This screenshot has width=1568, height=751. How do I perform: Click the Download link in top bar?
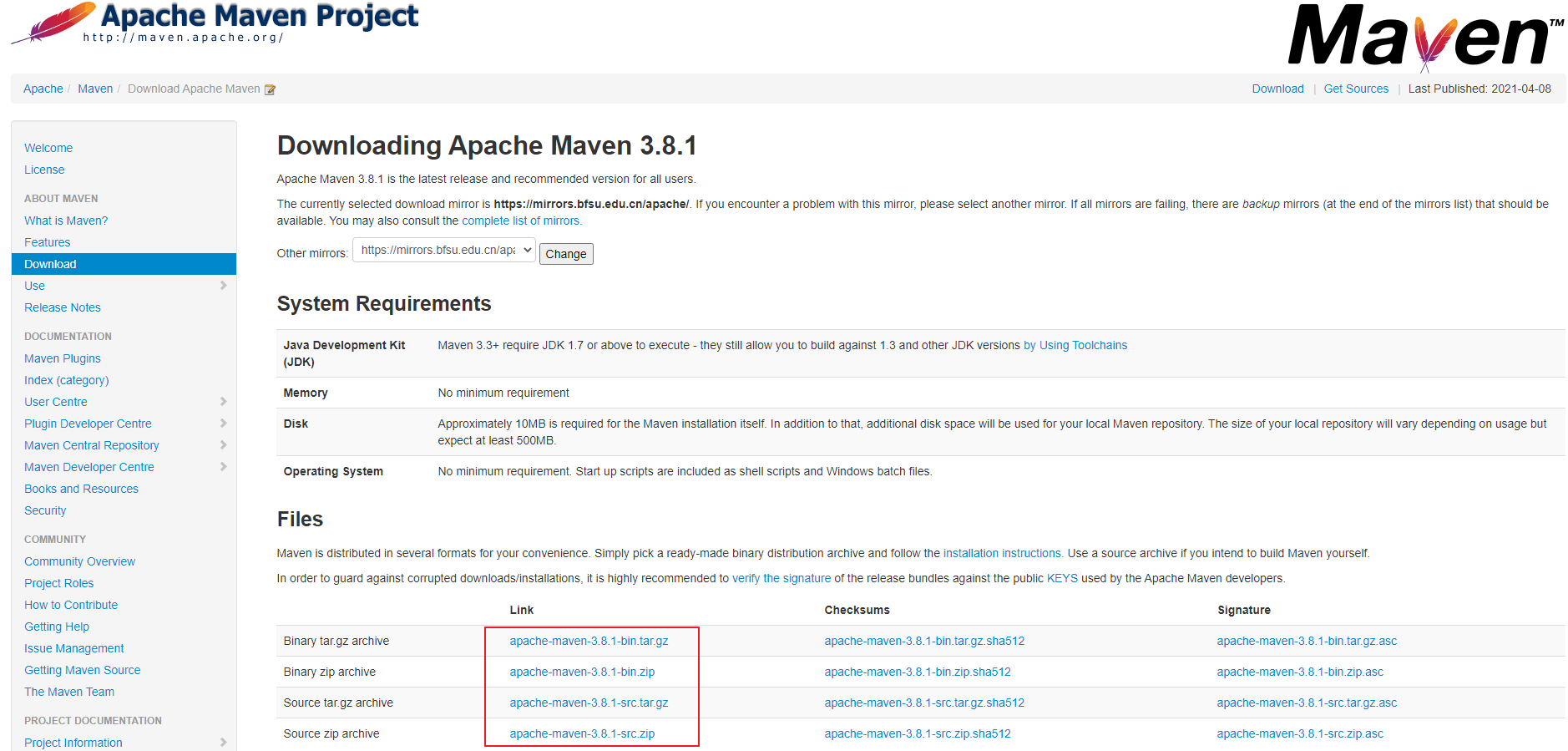tap(1277, 89)
